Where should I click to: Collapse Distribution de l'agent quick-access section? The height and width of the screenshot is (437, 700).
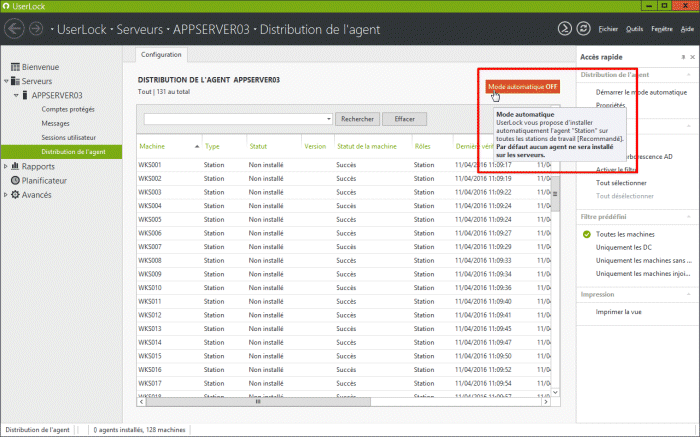point(688,75)
